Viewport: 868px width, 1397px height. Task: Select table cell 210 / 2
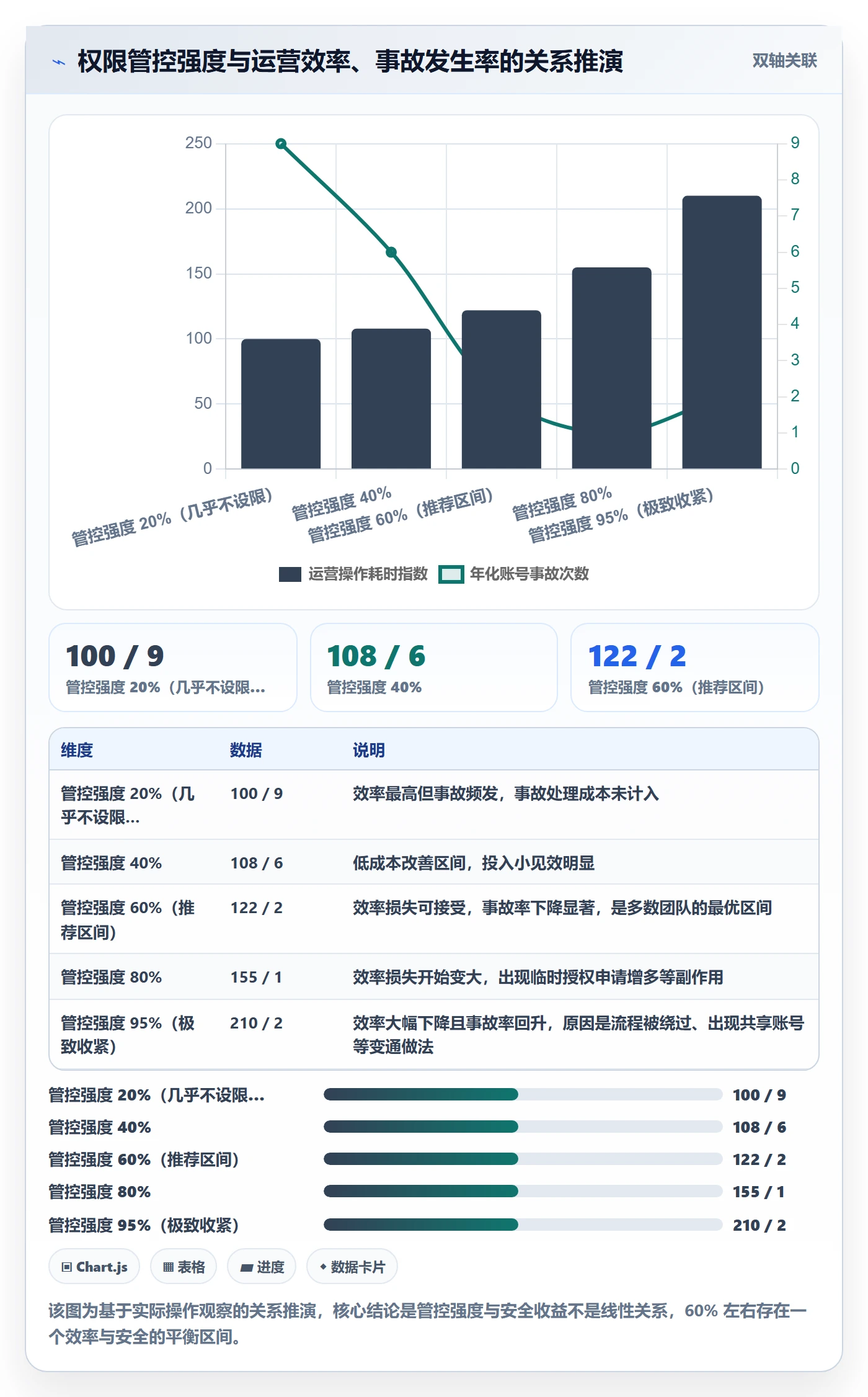256,1023
